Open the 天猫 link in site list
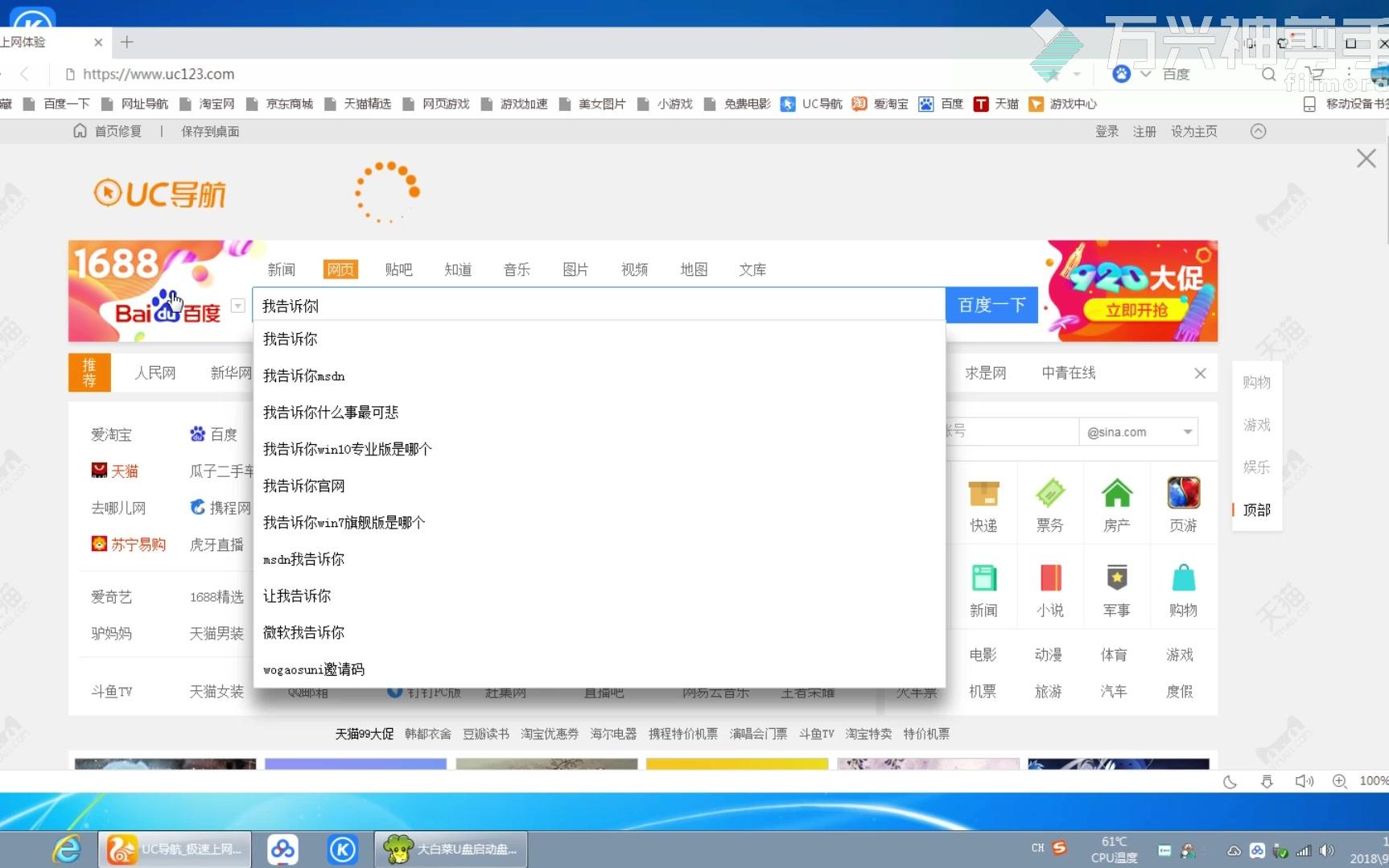Viewport: 1389px width, 868px height. point(115,471)
